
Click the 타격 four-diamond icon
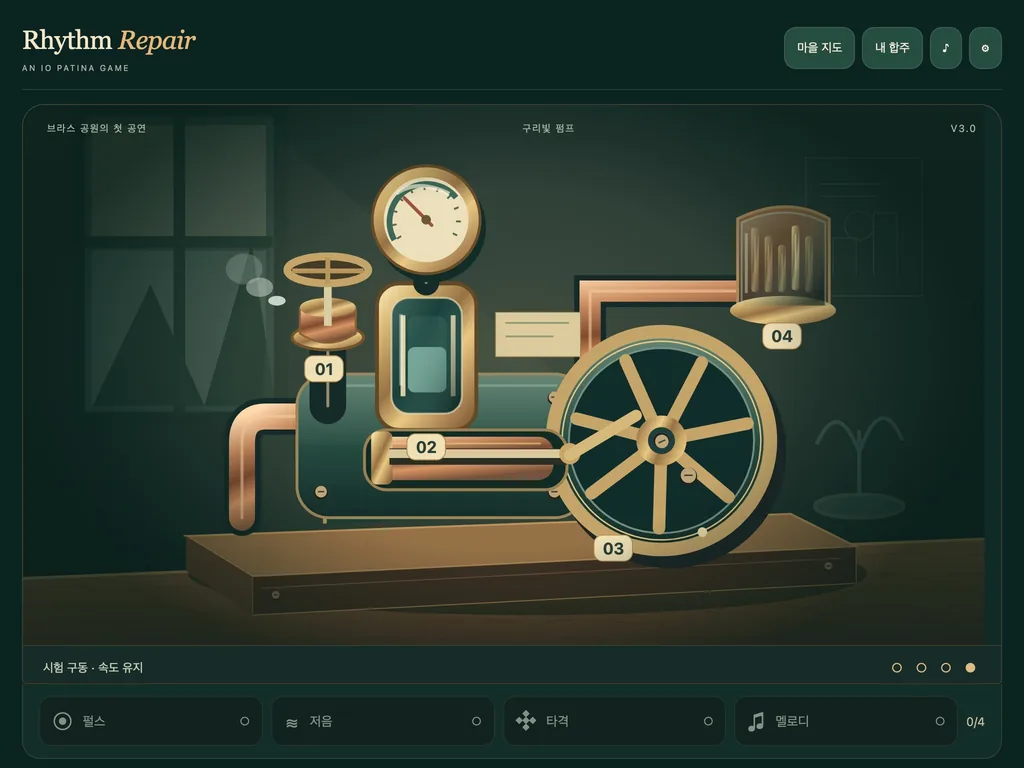526,721
